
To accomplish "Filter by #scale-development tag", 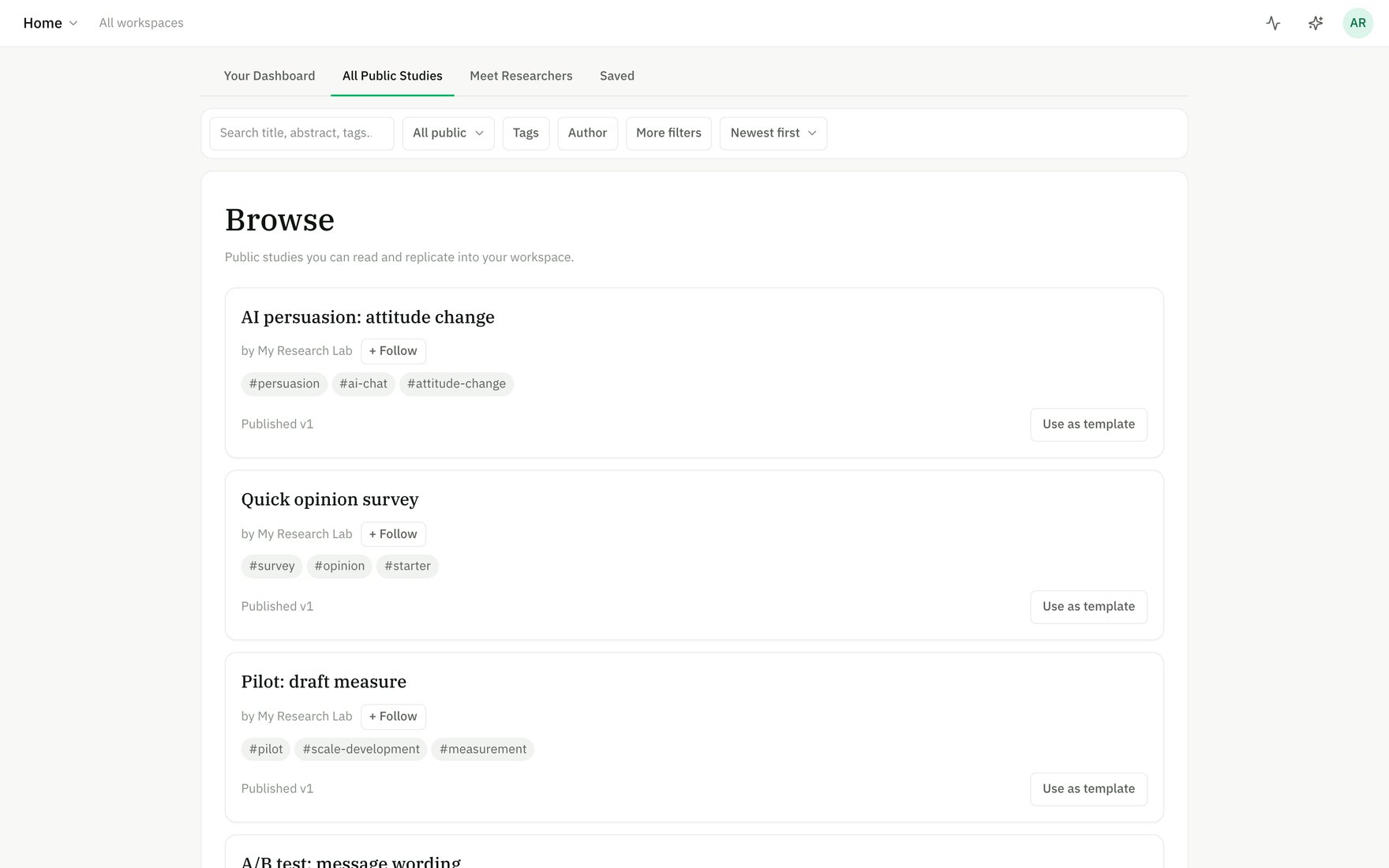I will [x=361, y=750].
